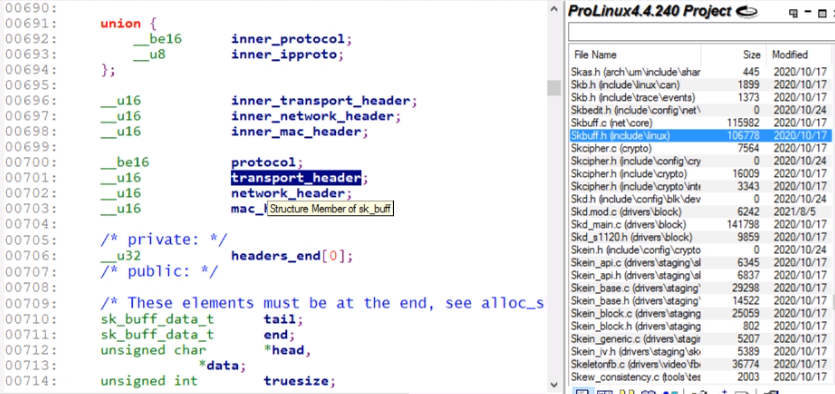Click the inner_network_header identifier

pyautogui.click(x=312, y=116)
